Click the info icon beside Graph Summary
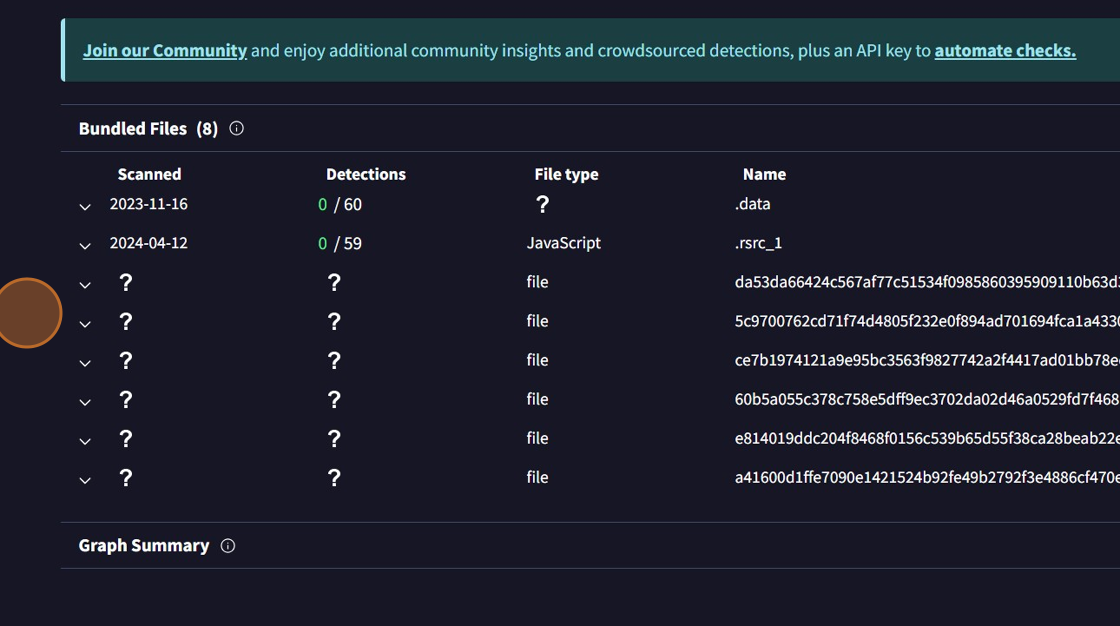 point(228,545)
